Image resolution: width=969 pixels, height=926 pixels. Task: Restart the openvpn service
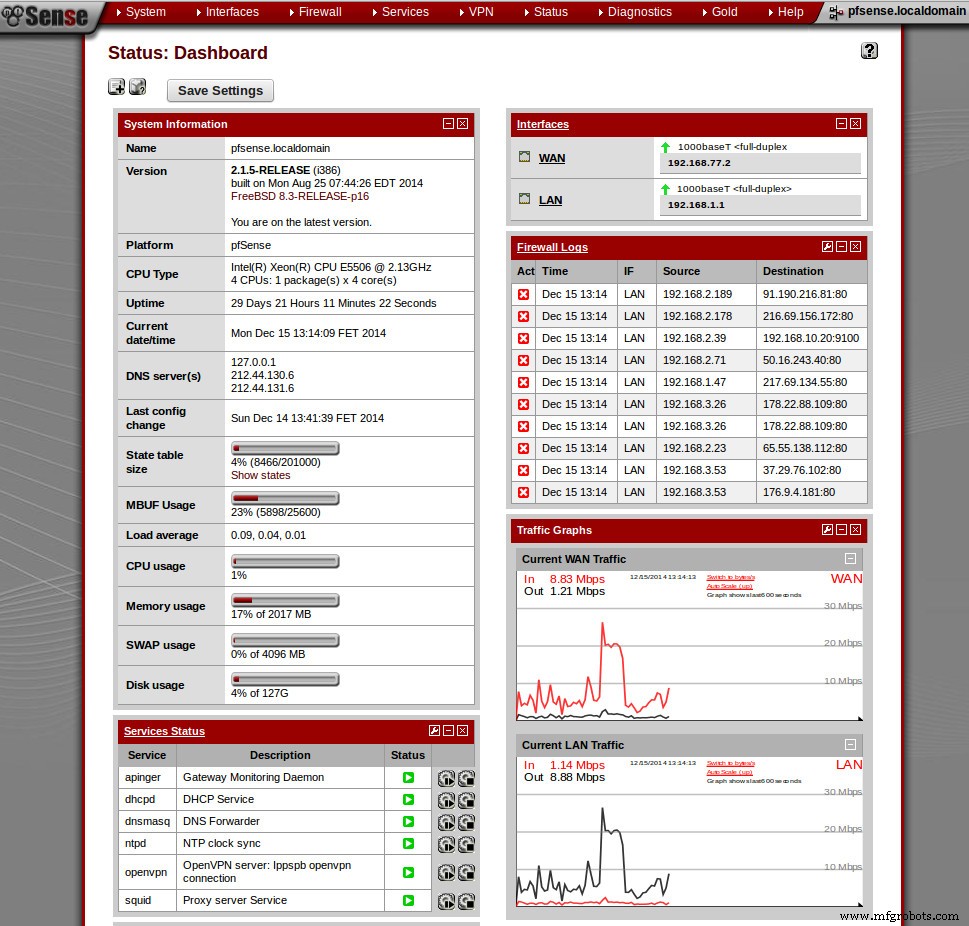445,872
